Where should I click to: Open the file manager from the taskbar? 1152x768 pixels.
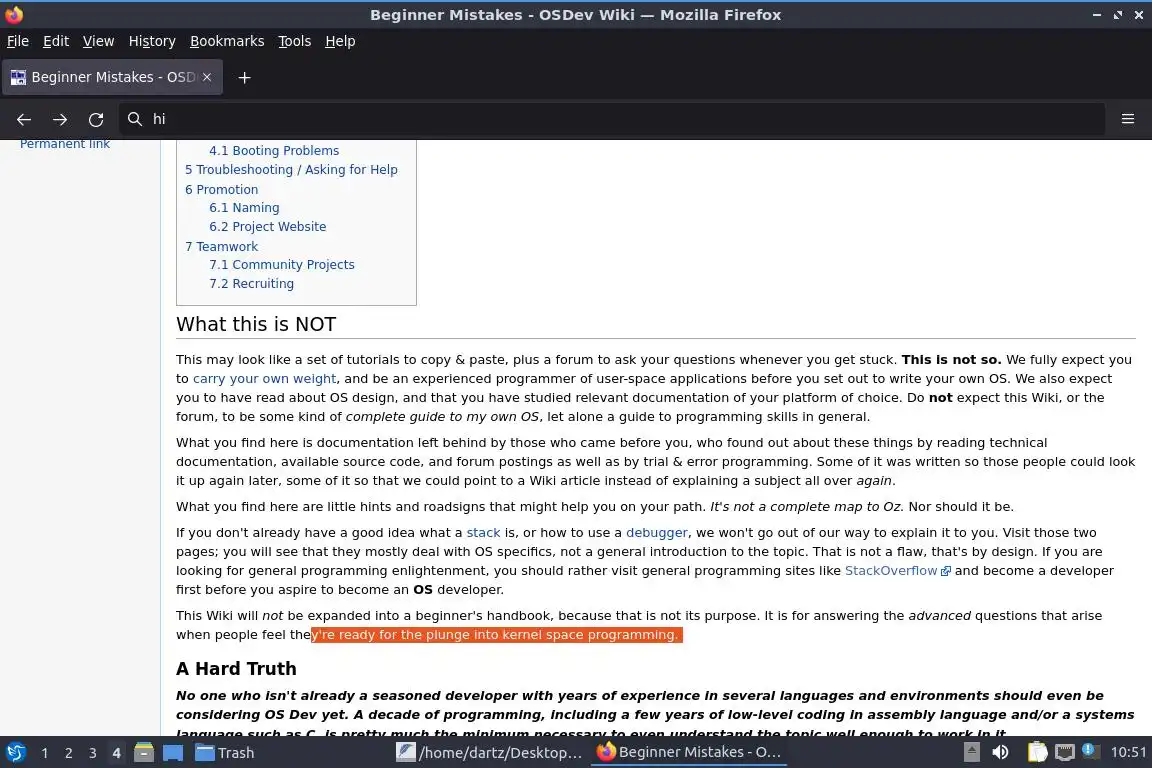[144, 753]
